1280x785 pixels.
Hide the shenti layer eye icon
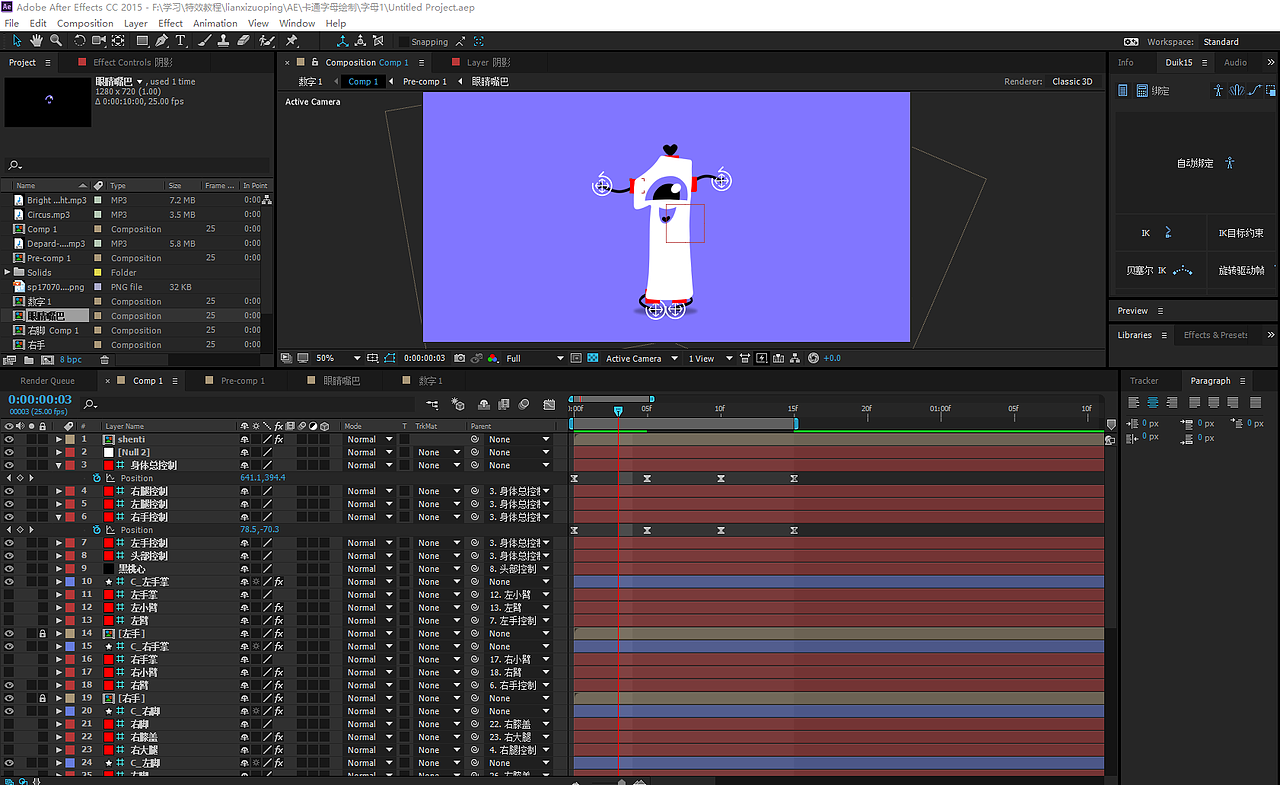9,439
